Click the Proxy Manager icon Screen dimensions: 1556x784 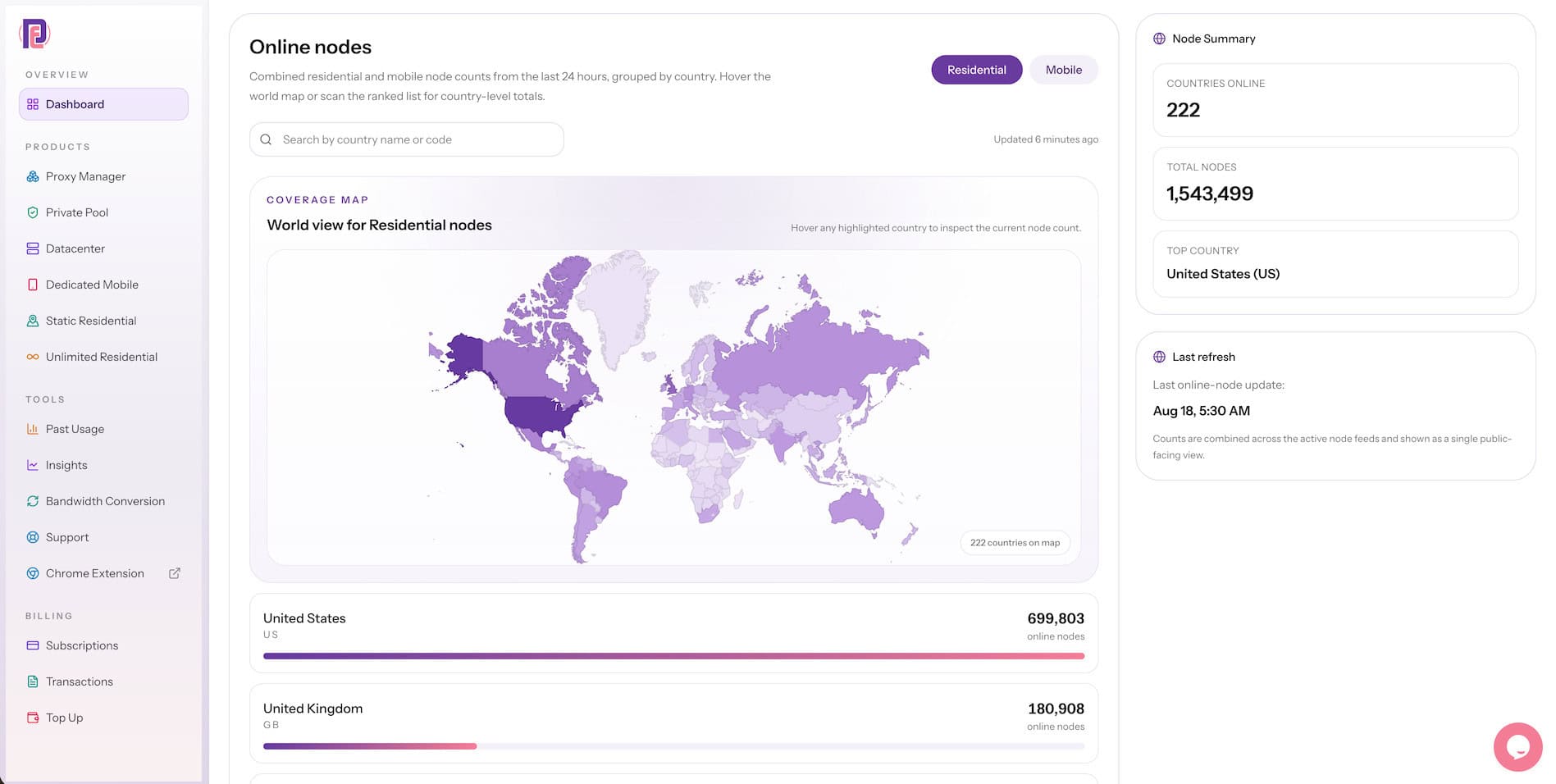(33, 176)
